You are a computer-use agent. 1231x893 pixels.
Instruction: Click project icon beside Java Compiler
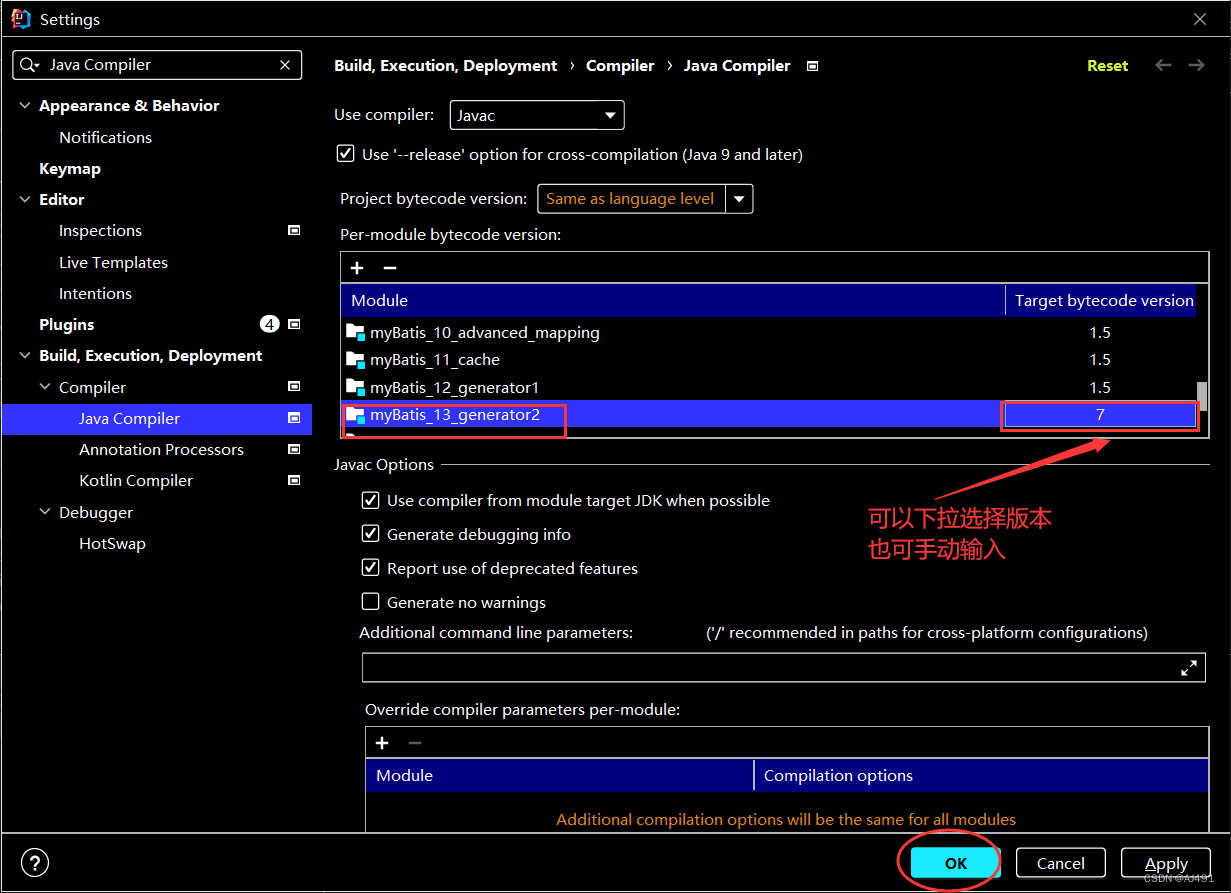pos(294,418)
